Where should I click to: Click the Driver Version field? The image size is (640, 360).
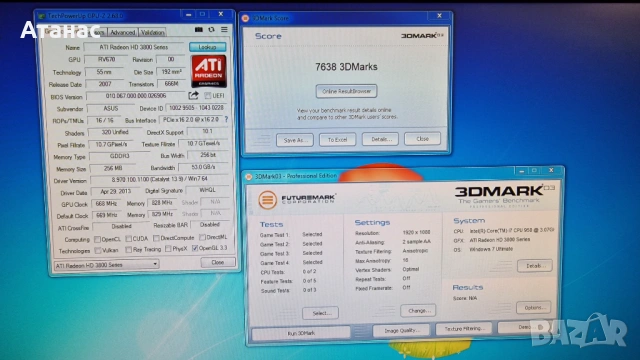[x=159, y=179]
